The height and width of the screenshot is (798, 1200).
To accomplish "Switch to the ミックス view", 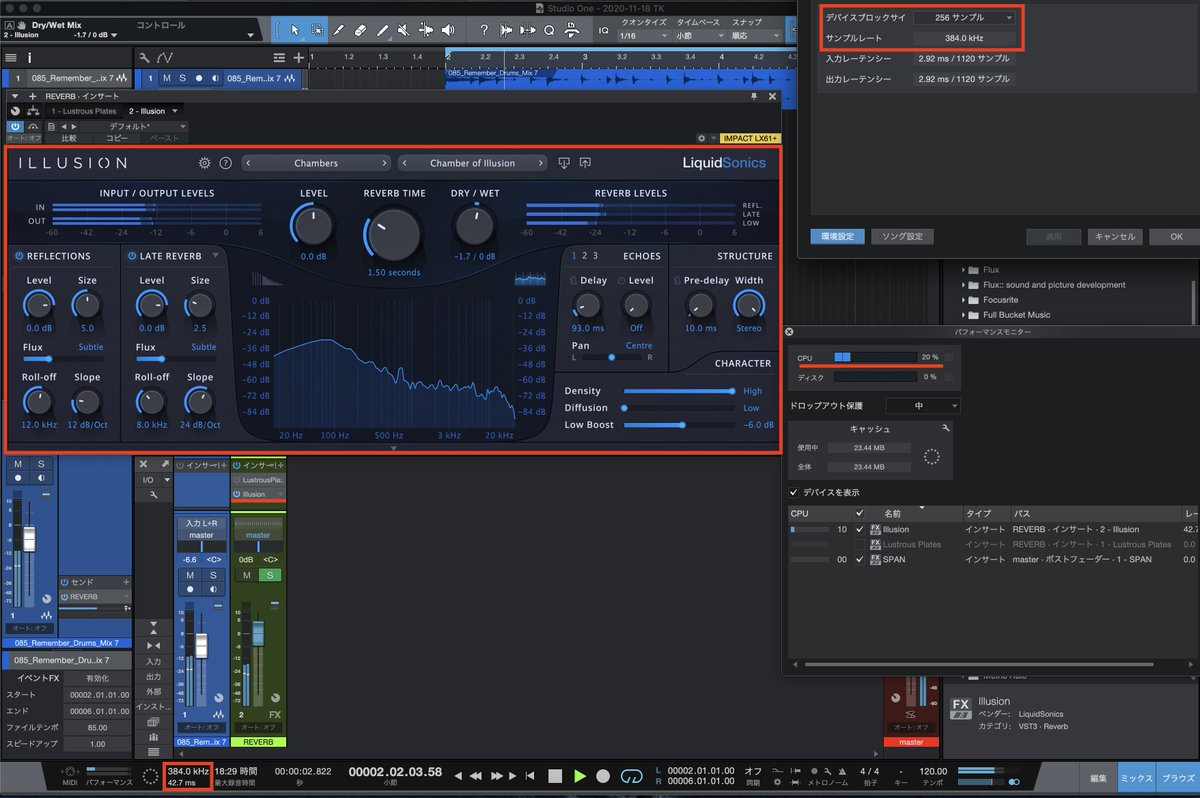I will (x=1135, y=777).
